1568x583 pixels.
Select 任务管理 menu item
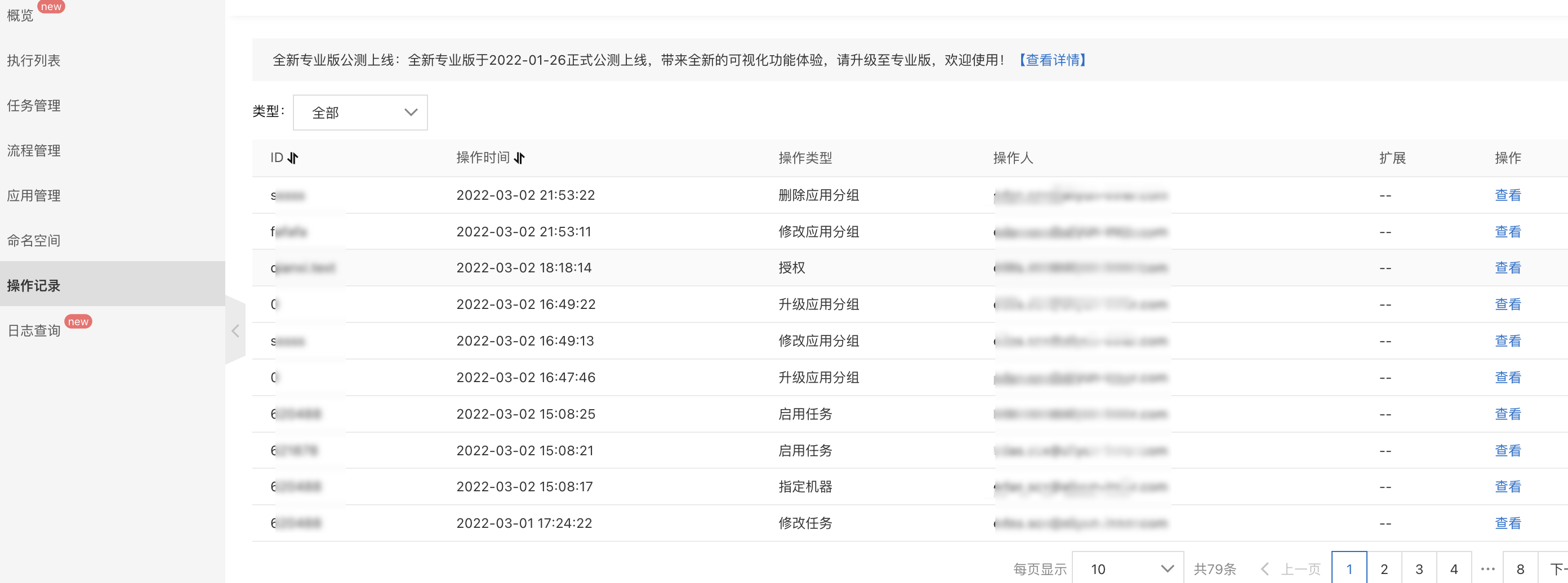[33, 106]
